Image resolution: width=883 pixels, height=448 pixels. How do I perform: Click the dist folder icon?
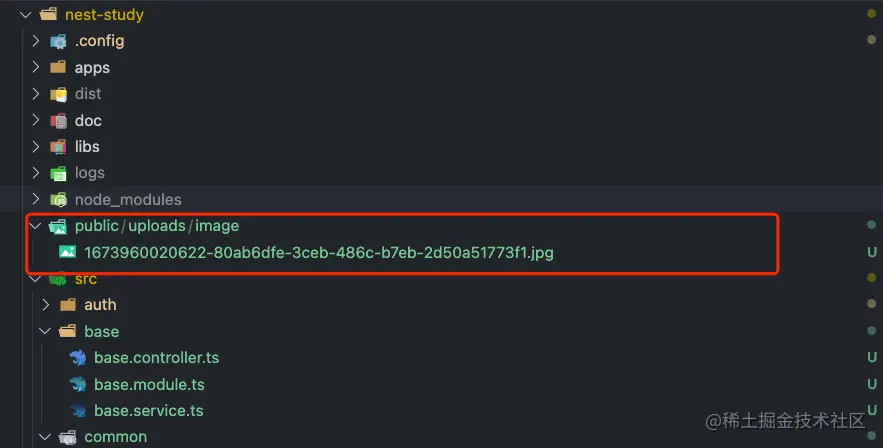[x=58, y=94]
